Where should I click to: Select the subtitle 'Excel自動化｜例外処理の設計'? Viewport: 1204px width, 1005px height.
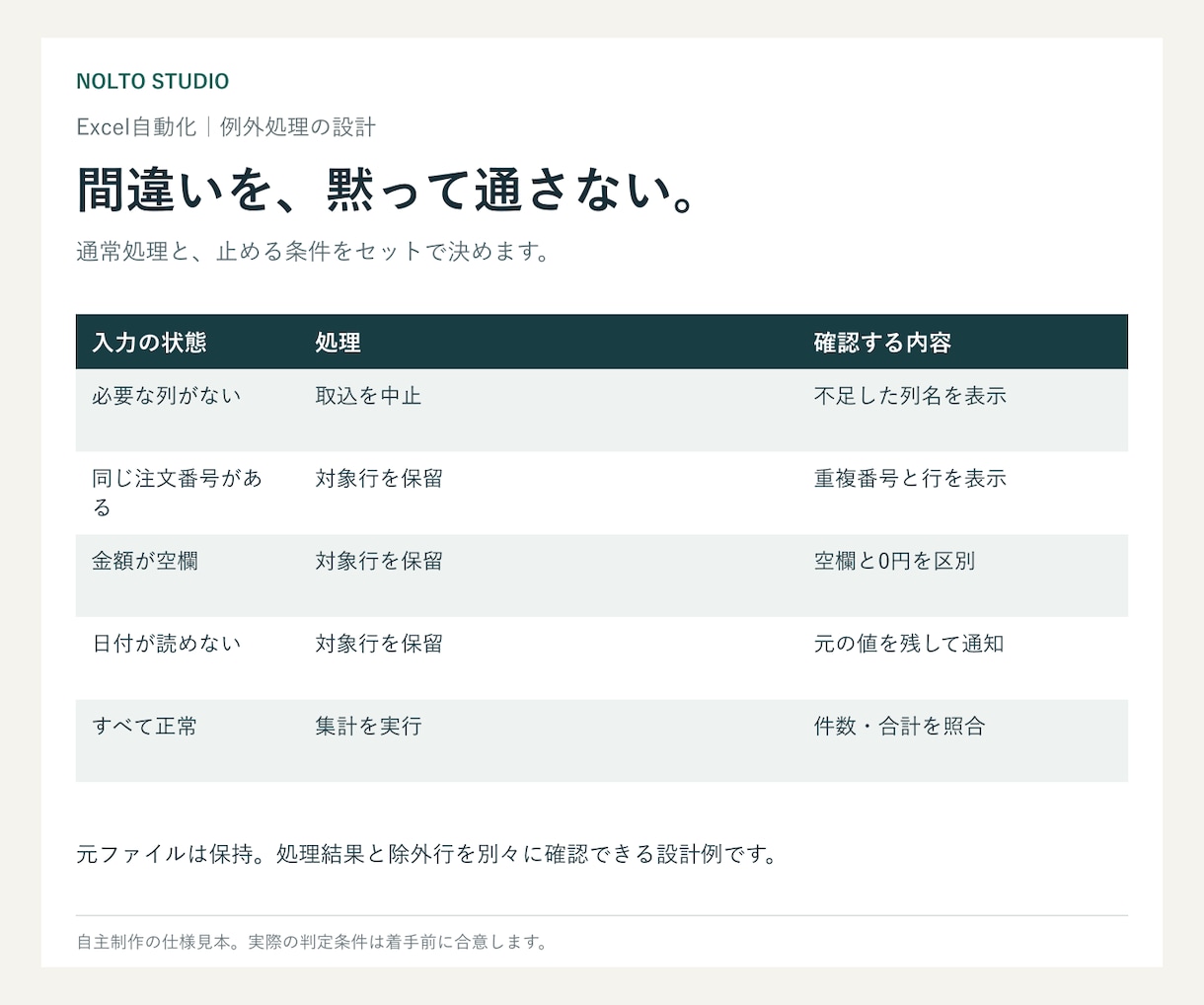point(226,127)
